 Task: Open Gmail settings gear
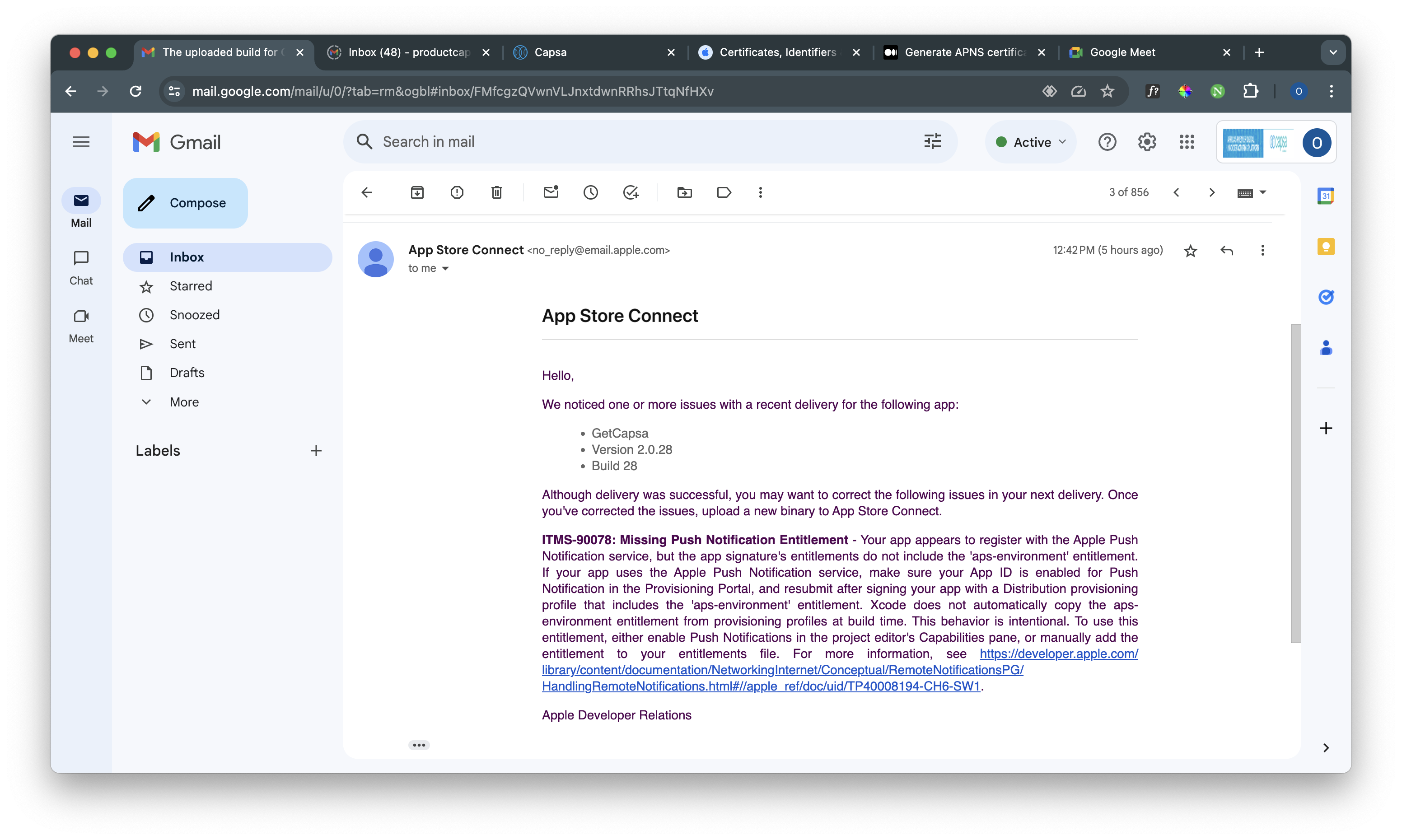coord(1147,142)
